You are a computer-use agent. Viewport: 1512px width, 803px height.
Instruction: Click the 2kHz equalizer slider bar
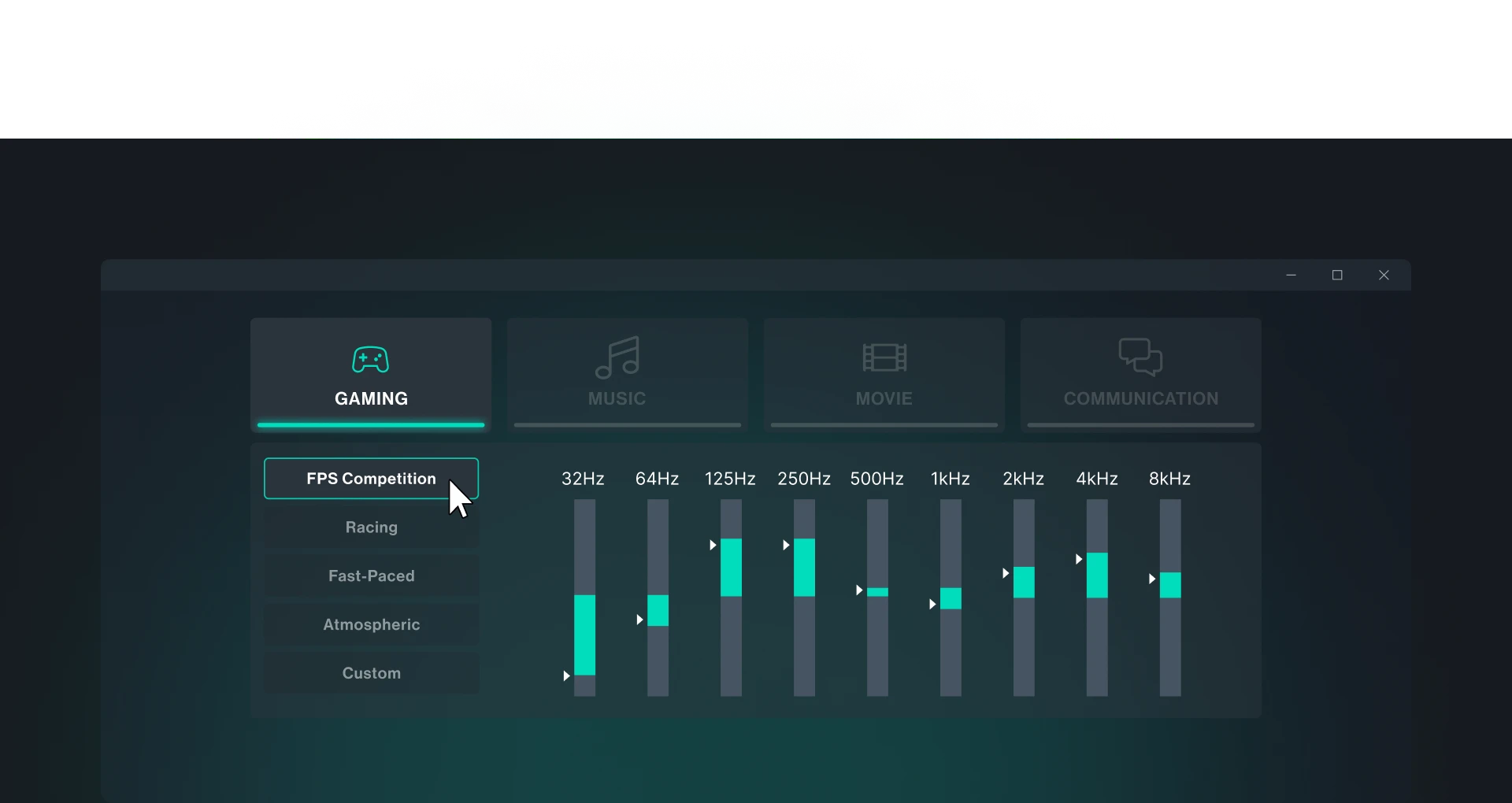tap(1024, 598)
